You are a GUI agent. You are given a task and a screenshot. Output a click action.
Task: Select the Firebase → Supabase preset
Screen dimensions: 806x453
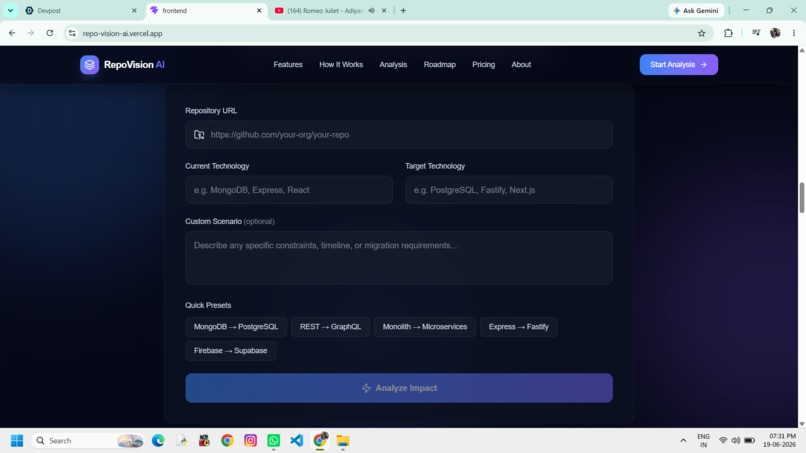[230, 351]
